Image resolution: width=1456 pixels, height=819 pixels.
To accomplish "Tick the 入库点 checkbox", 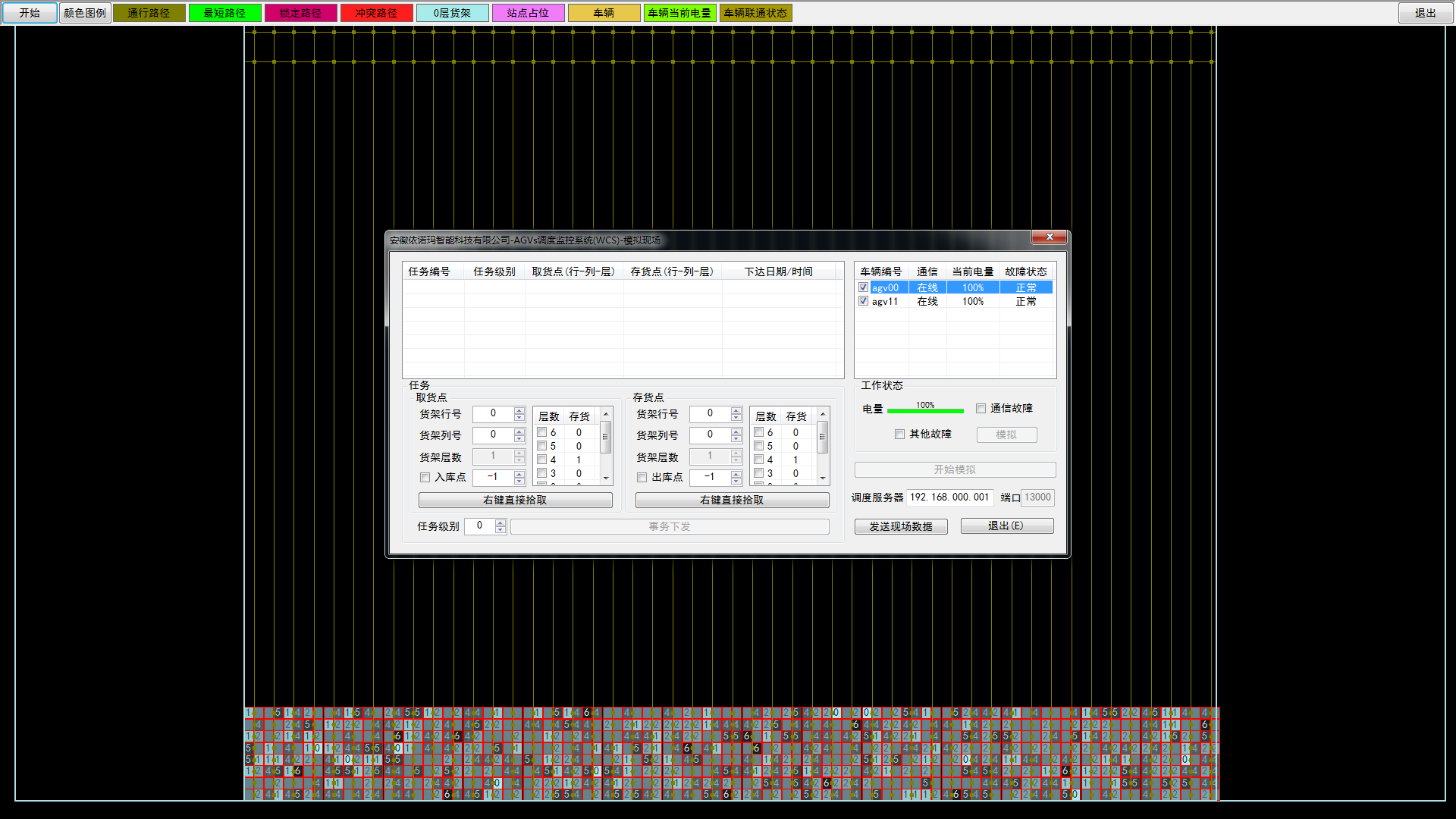I will (x=425, y=477).
